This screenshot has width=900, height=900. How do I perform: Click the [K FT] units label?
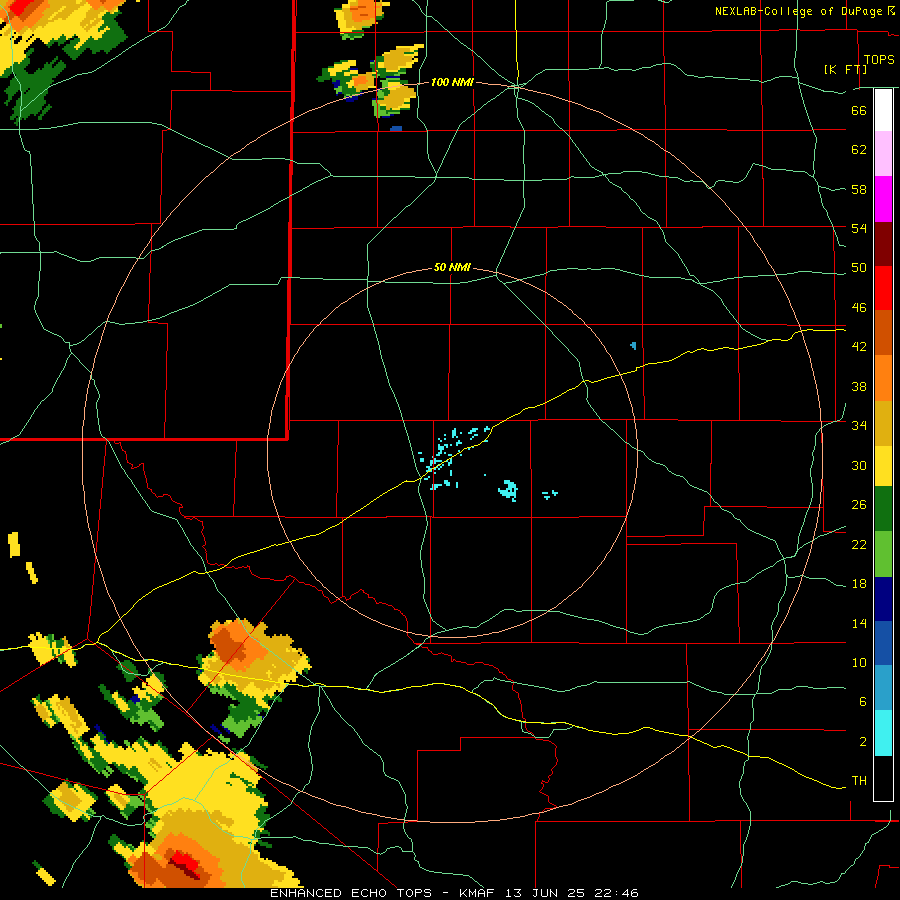click(x=845, y=69)
